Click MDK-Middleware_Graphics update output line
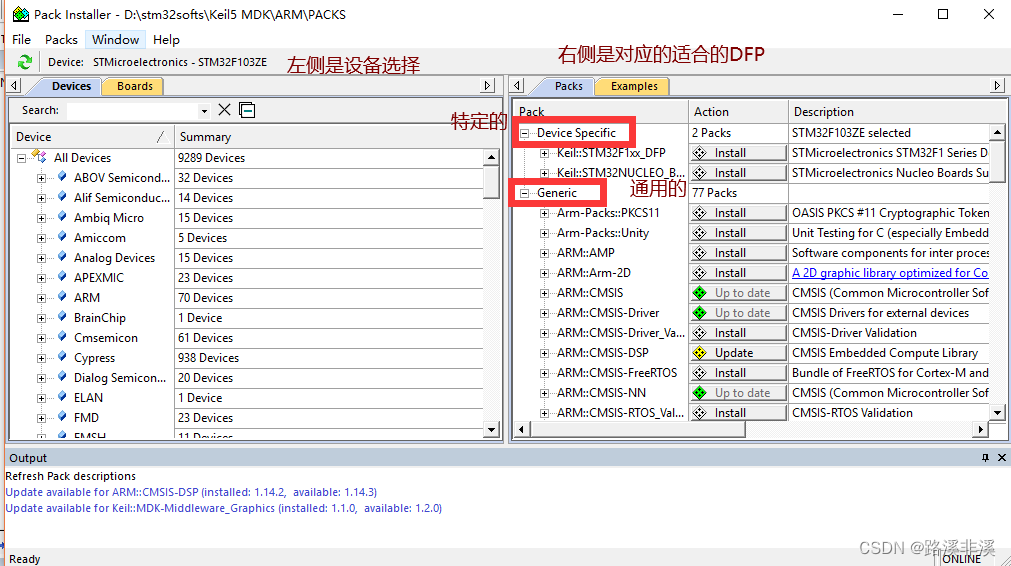1011x566 pixels. (x=223, y=509)
